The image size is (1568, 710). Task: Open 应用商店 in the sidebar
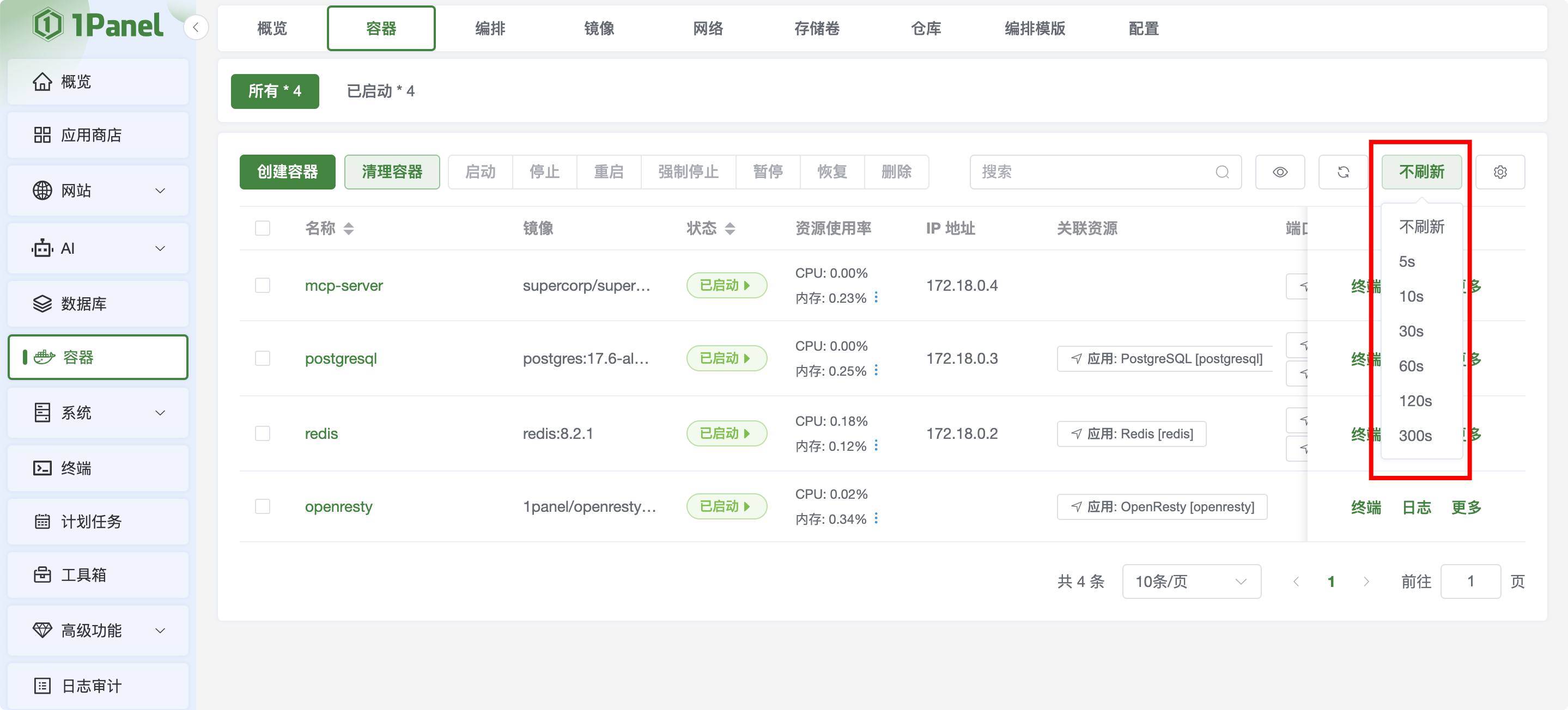tap(98, 135)
